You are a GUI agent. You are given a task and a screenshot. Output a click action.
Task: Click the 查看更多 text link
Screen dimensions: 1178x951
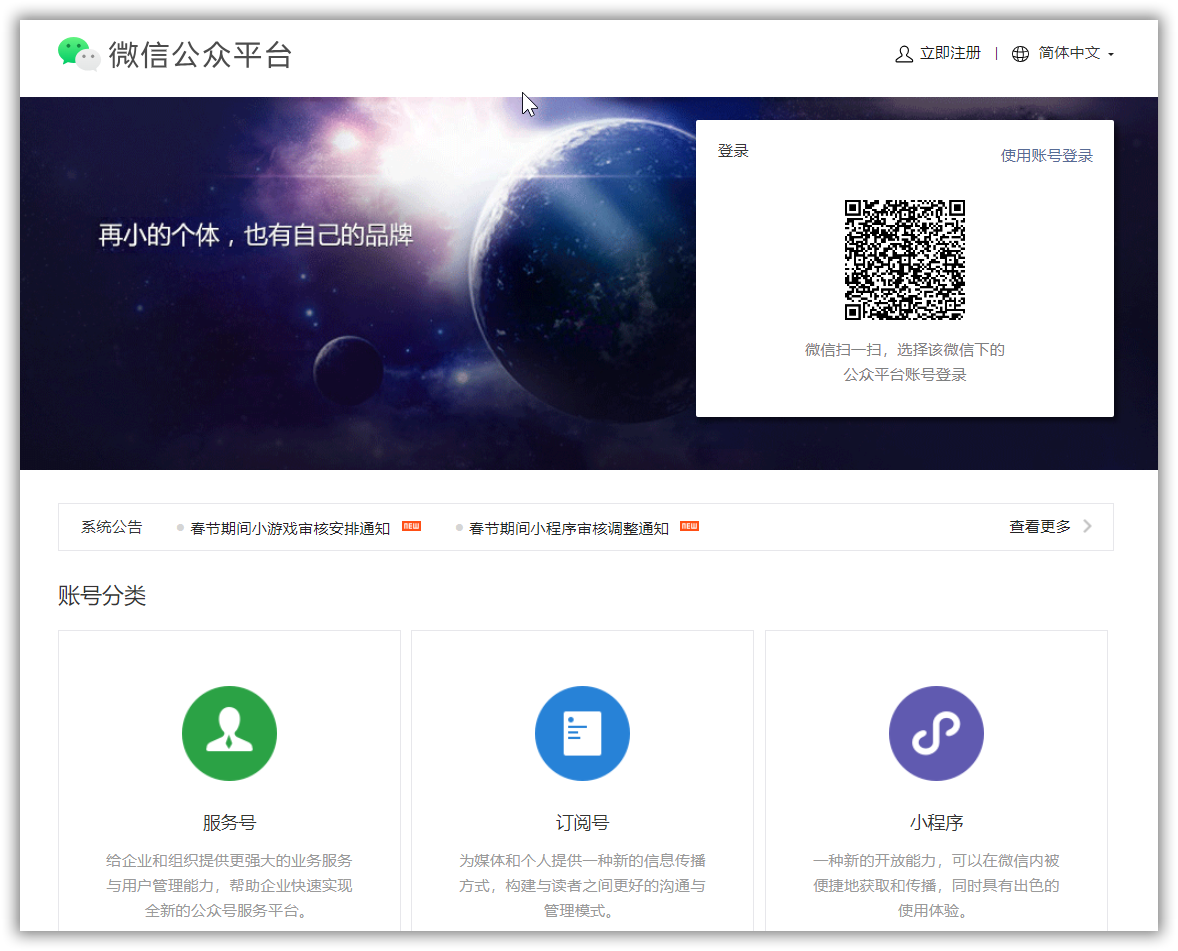point(1040,527)
